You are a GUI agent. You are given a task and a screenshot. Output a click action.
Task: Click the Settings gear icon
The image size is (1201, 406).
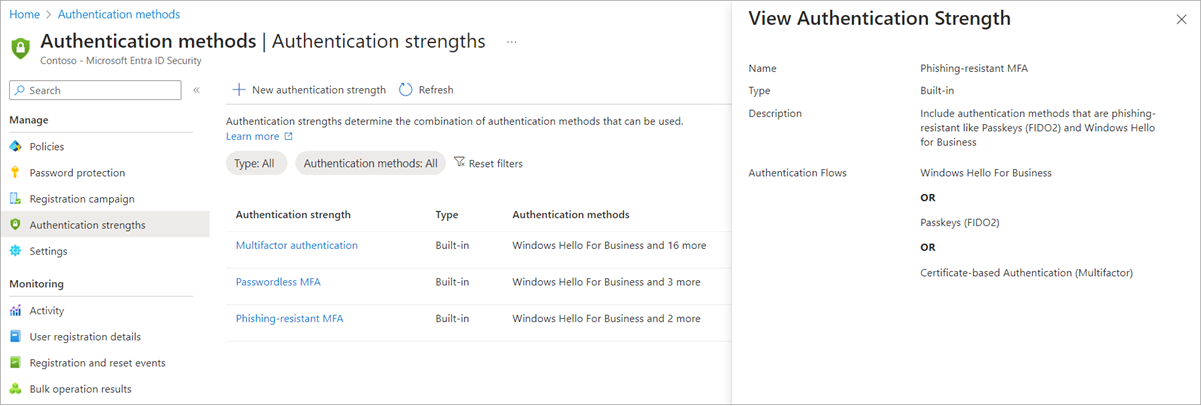[15, 250]
